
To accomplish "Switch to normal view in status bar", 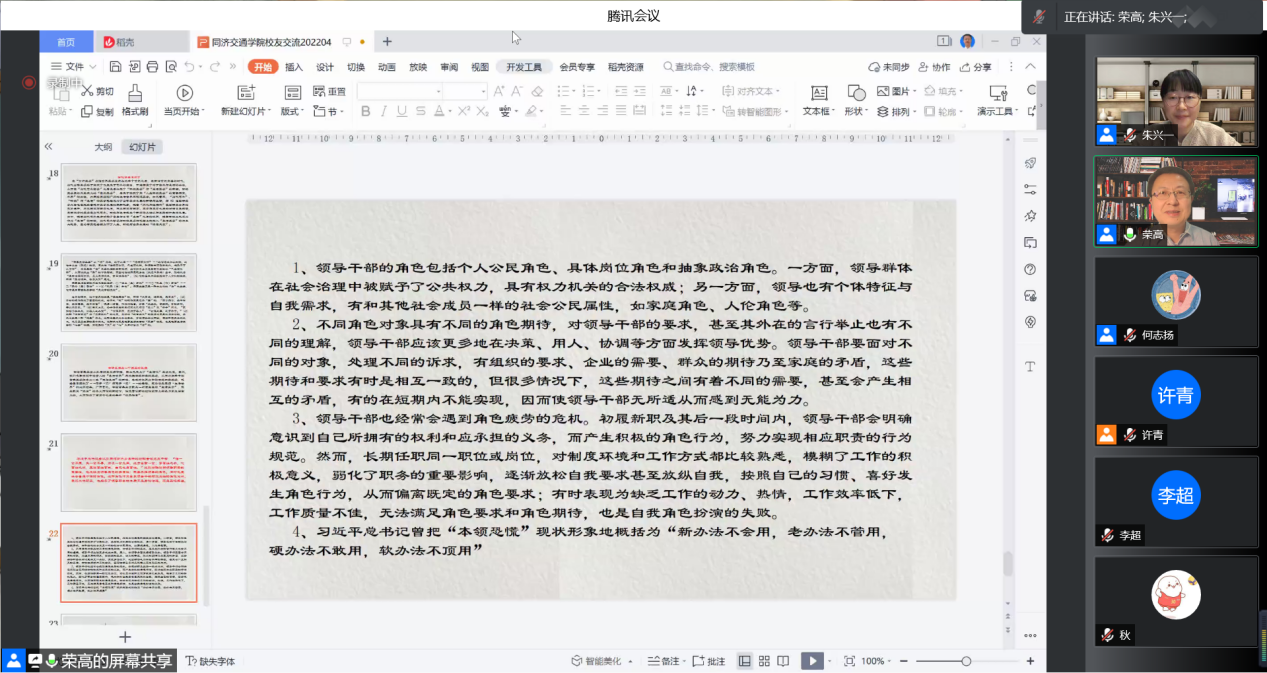I will (x=744, y=661).
